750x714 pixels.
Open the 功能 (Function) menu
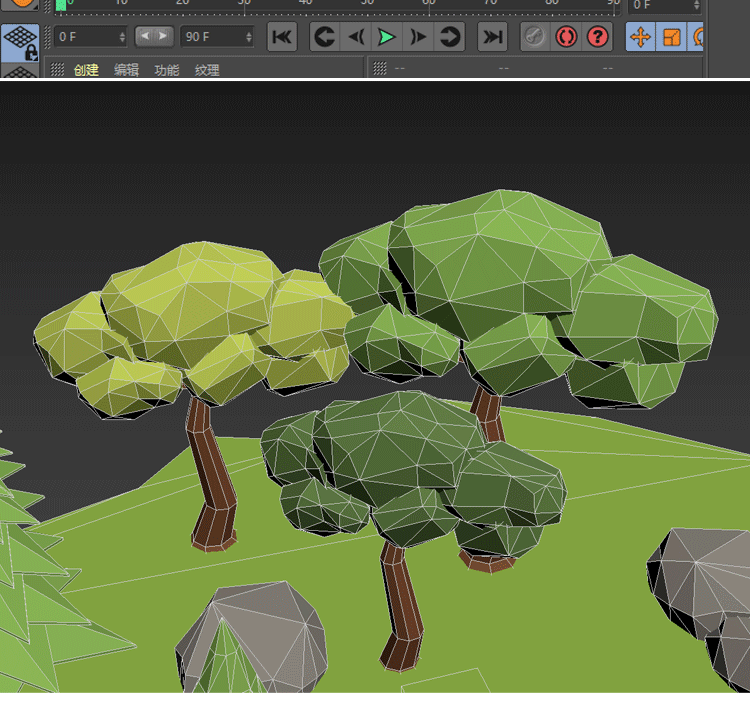tap(166, 70)
